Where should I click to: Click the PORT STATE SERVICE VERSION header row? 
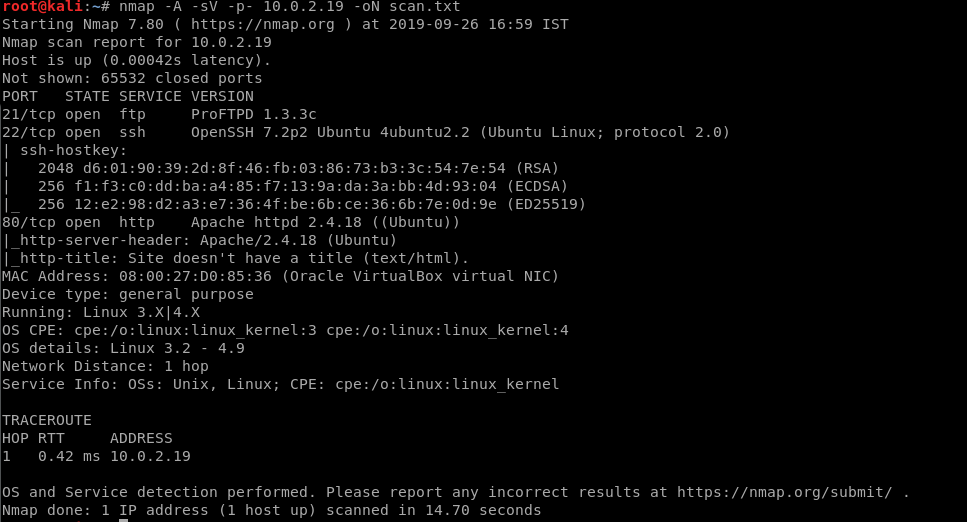pyautogui.click(x=128, y=97)
